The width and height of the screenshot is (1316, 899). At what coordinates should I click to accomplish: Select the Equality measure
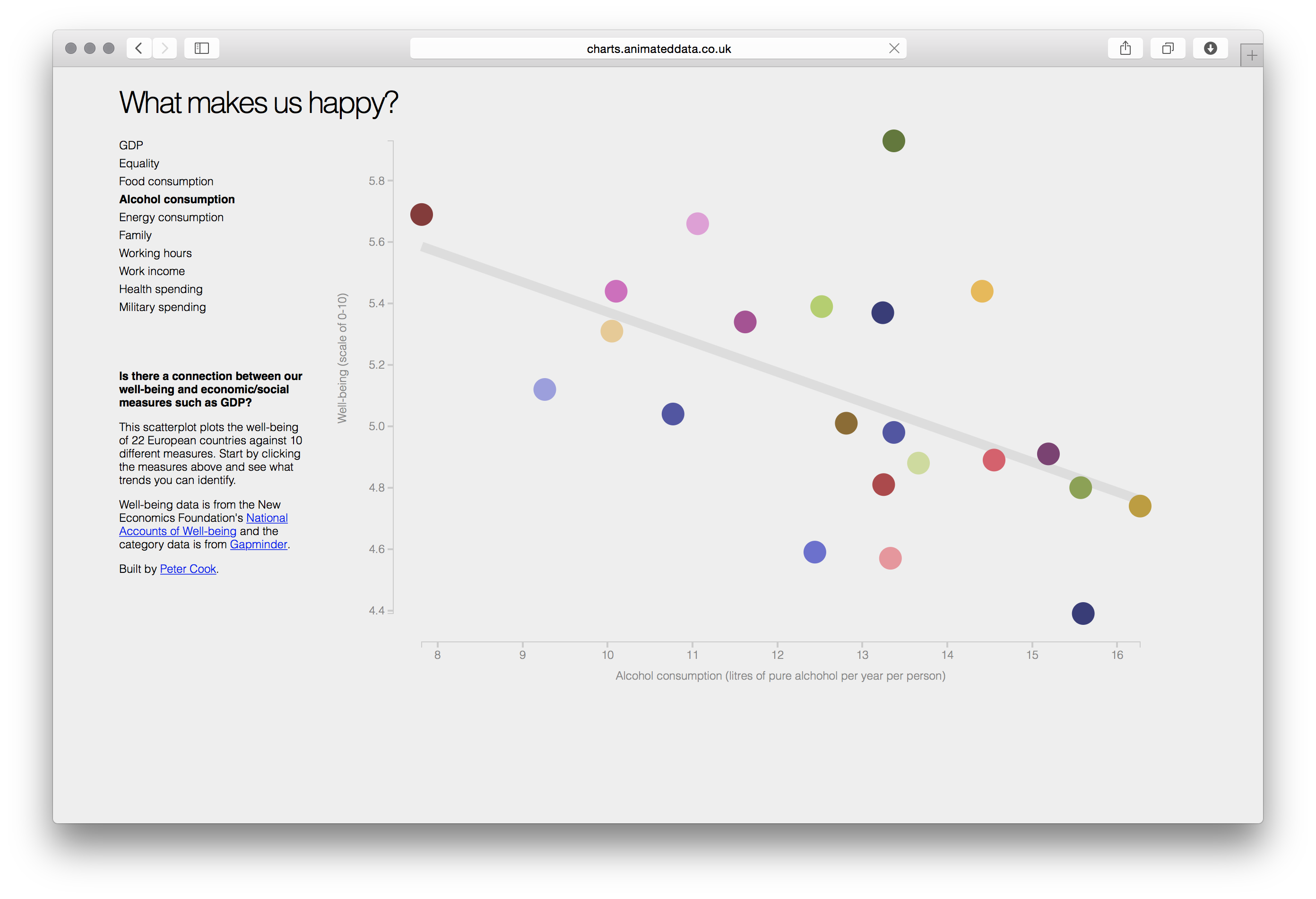(x=139, y=164)
